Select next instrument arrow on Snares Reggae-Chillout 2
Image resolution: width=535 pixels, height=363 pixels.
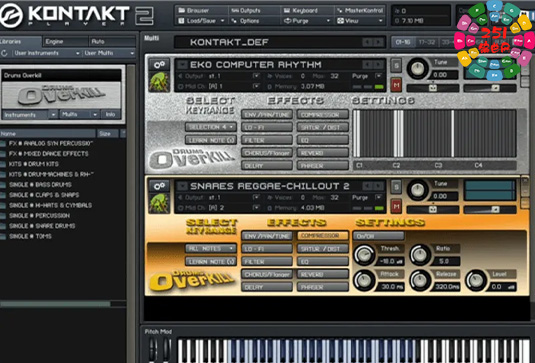378,186
